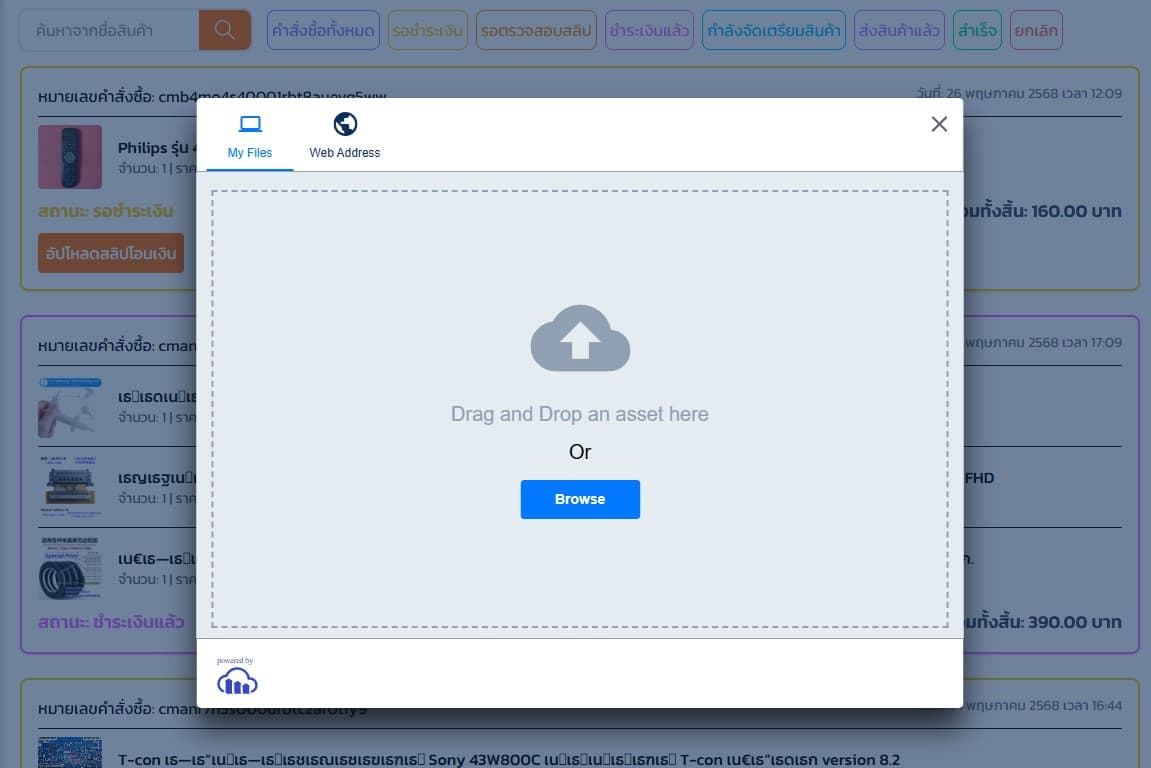Open the black coiled cable thumbnail

point(70,568)
